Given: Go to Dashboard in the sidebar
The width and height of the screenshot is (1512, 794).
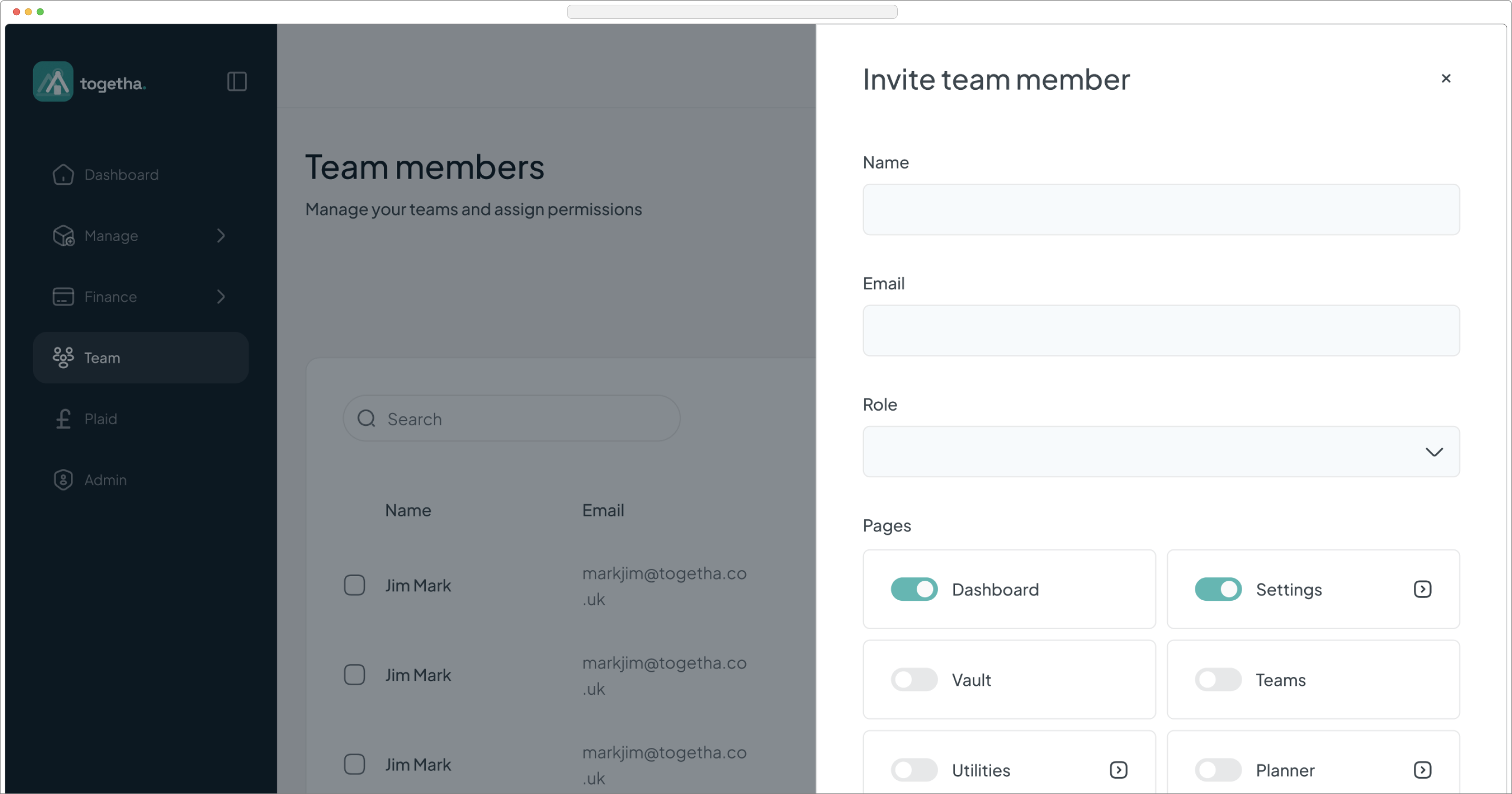Looking at the screenshot, I should (141, 174).
